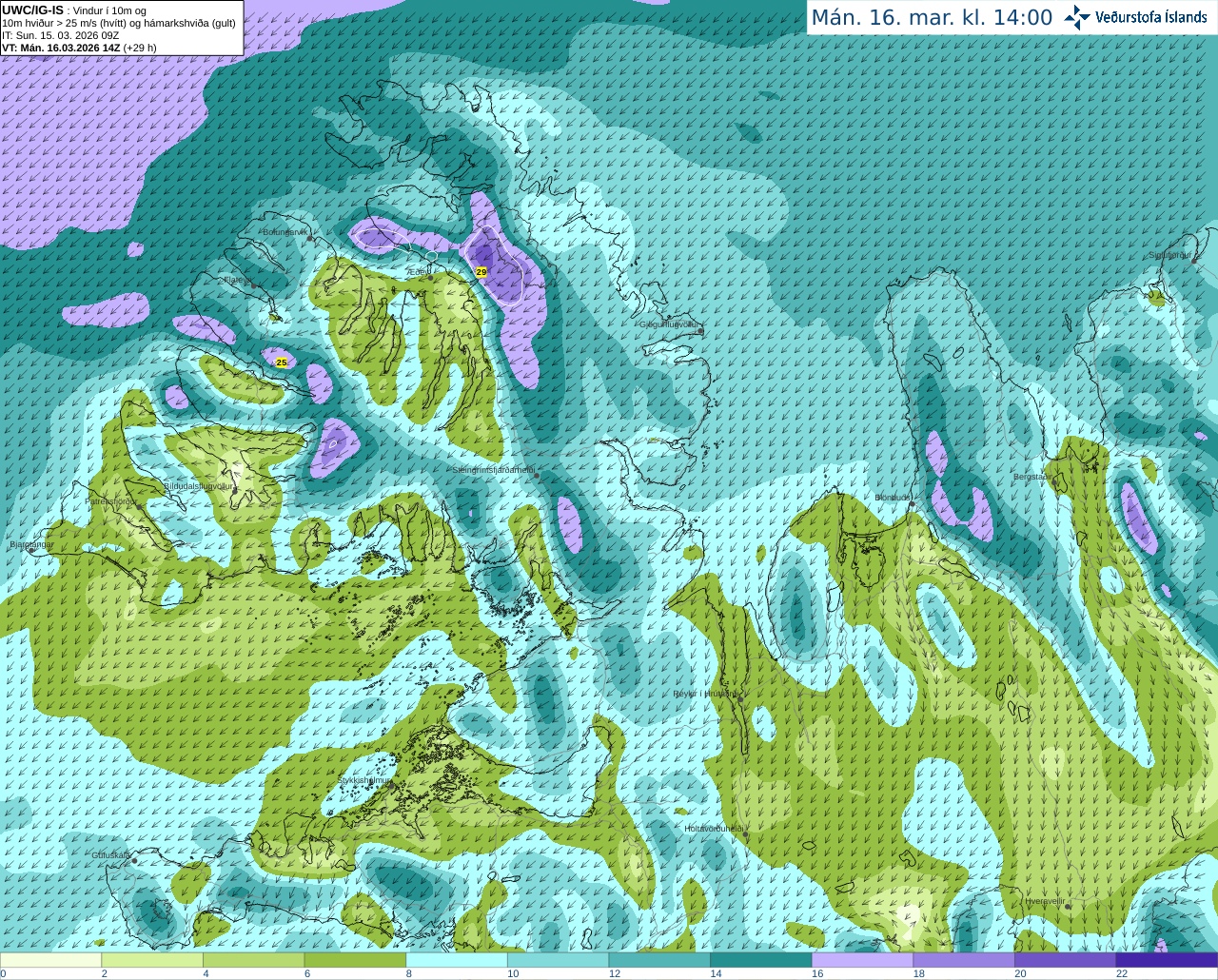Click the Flateyri station label

click(236, 280)
